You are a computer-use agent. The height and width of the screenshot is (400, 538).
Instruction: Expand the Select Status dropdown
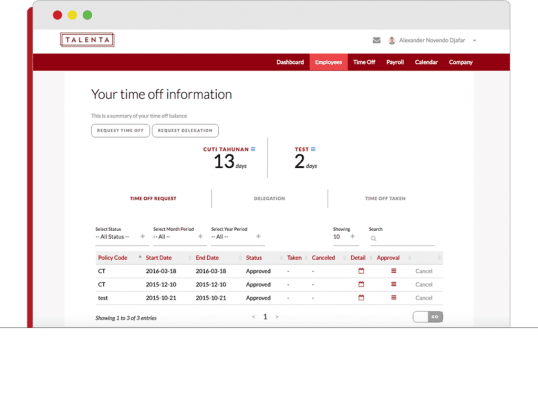coord(122,237)
